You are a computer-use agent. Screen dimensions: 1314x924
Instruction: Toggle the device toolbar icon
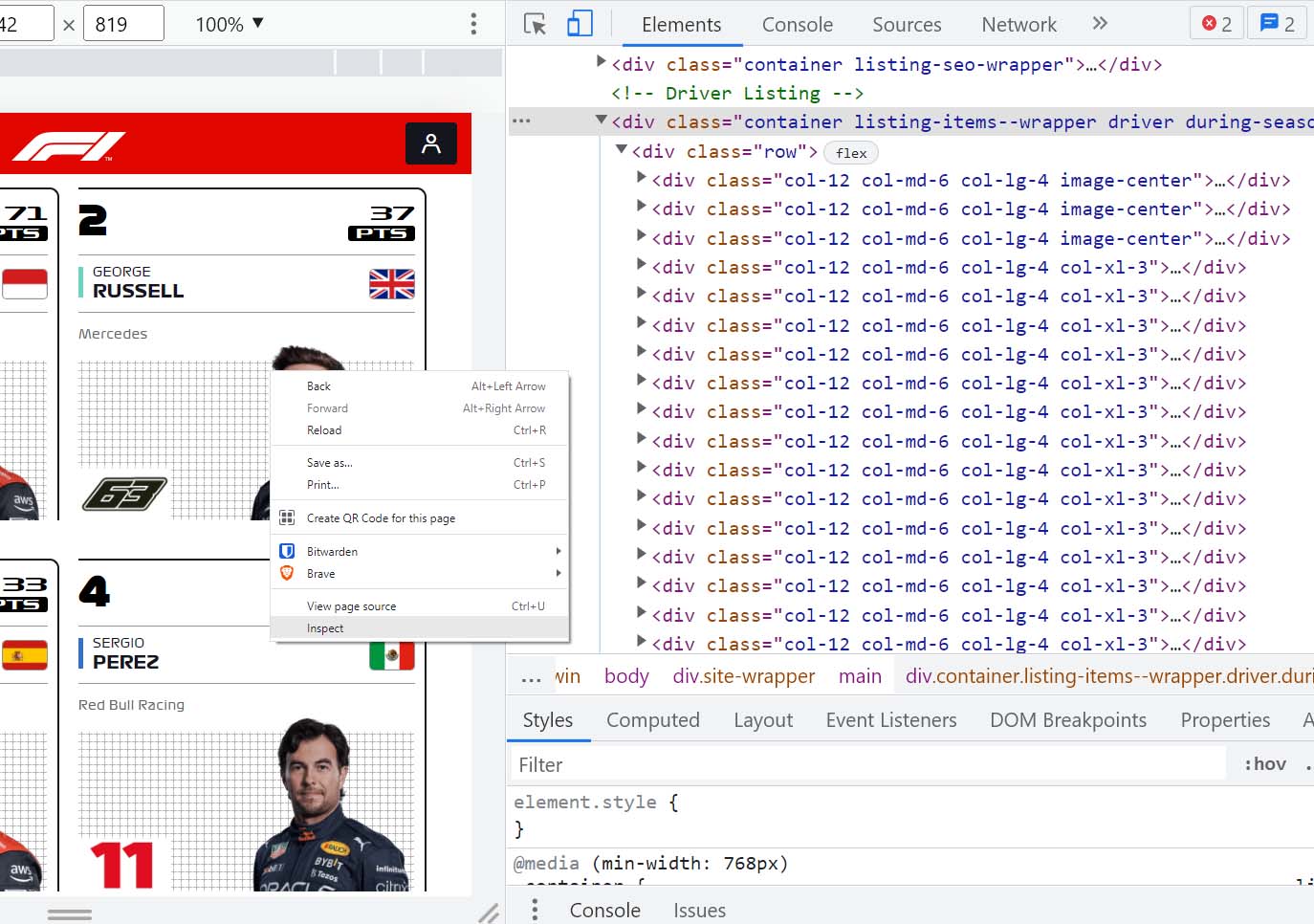[580, 24]
